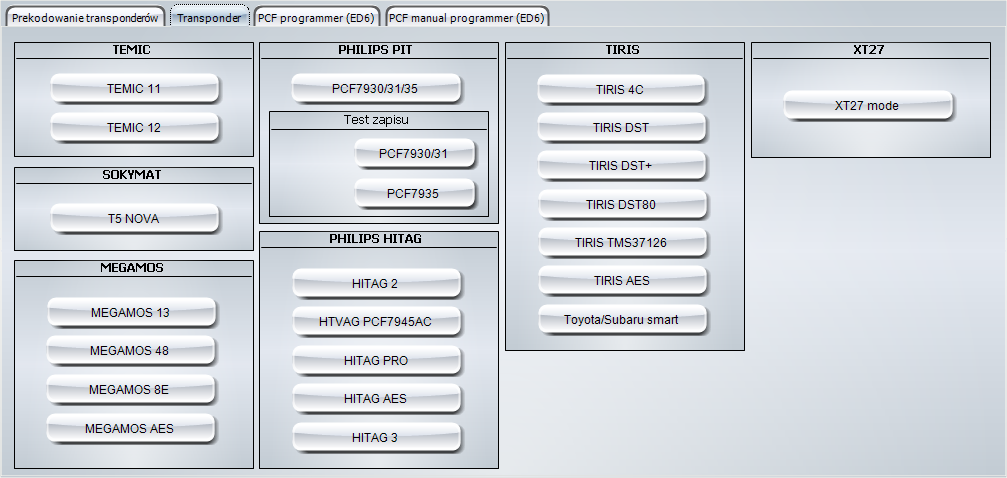Choose HTVAG PCF7945AC

[376, 321]
